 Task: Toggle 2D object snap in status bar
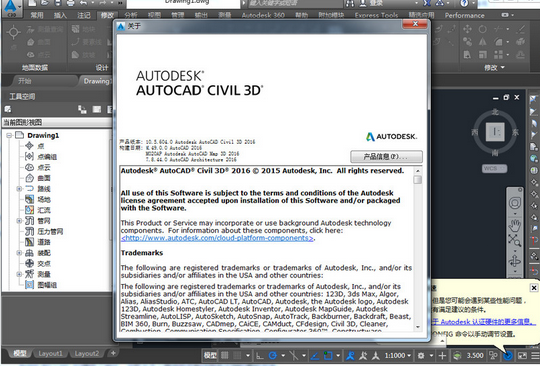pos(328,355)
